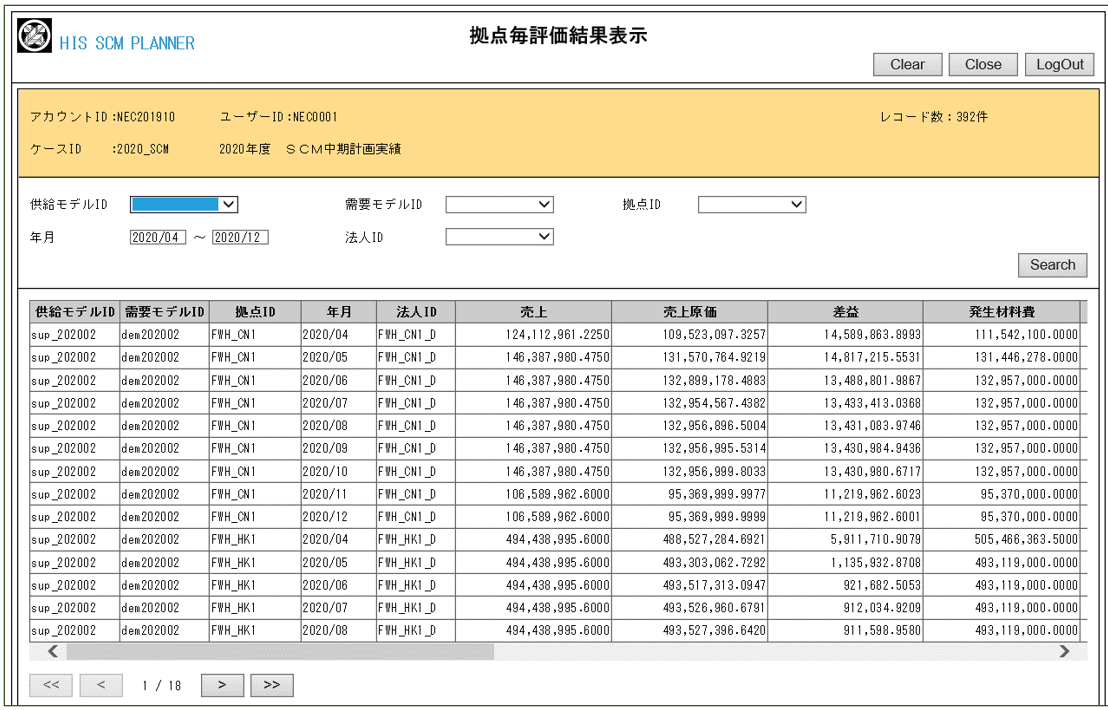
Task: Click the HIS SCM Planner logo icon
Action: (x=36, y=38)
